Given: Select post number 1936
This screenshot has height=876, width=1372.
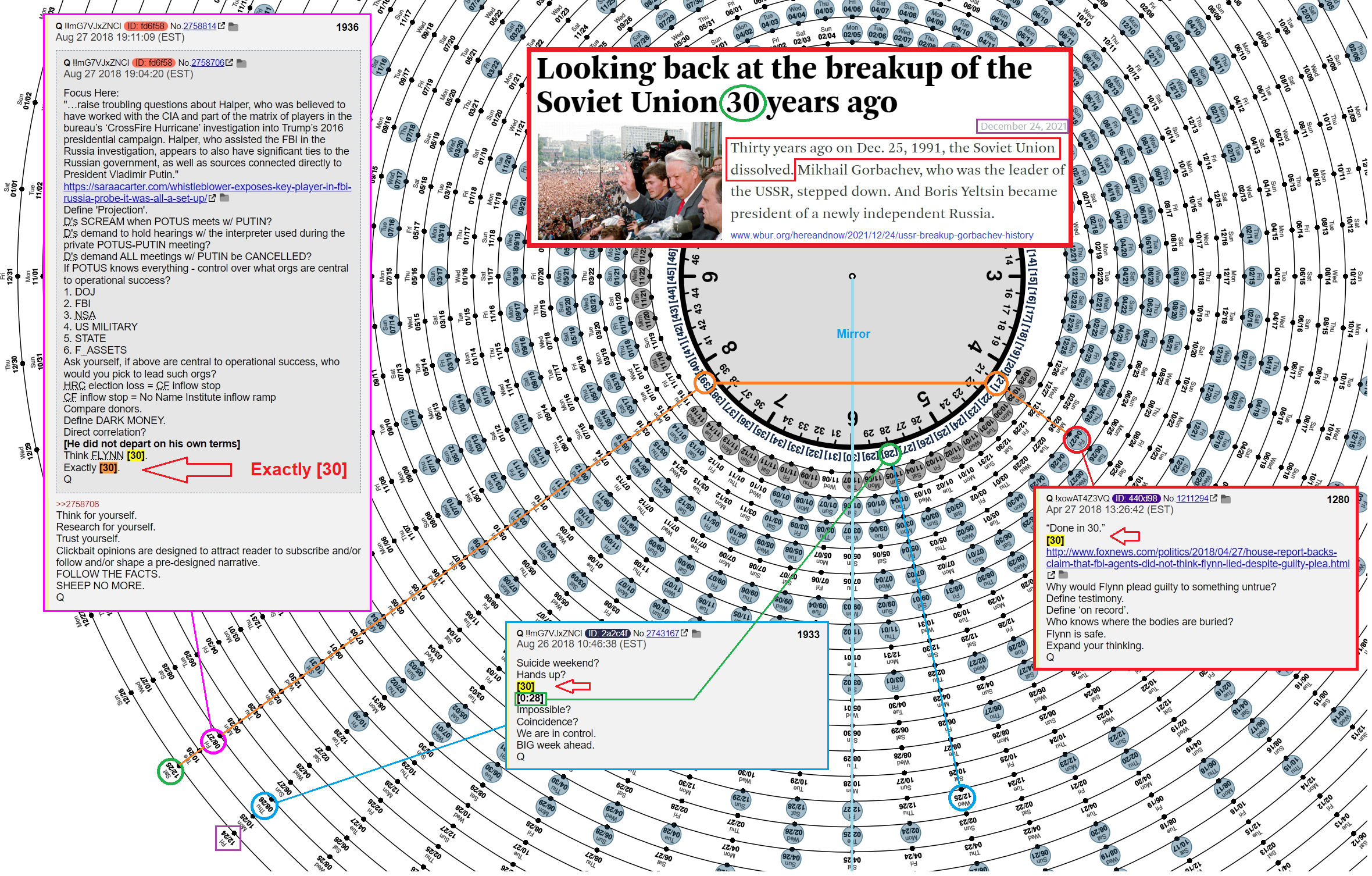Looking at the screenshot, I should click(x=347, y=27).
